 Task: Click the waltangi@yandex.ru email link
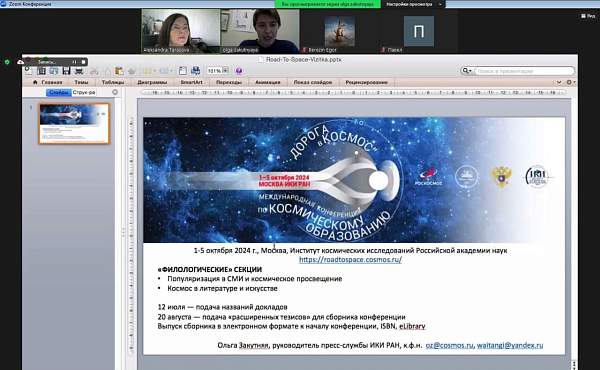point(510,345)
